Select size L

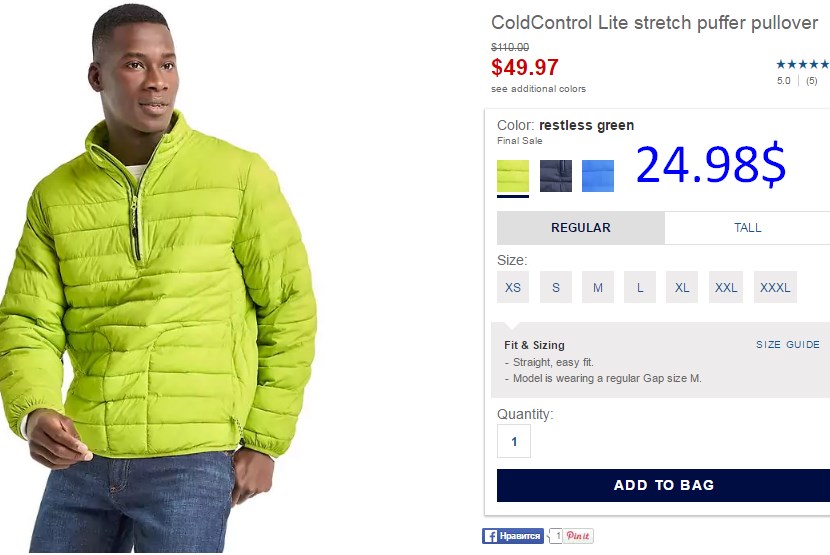pyautogui.click(x=639, y=287)
